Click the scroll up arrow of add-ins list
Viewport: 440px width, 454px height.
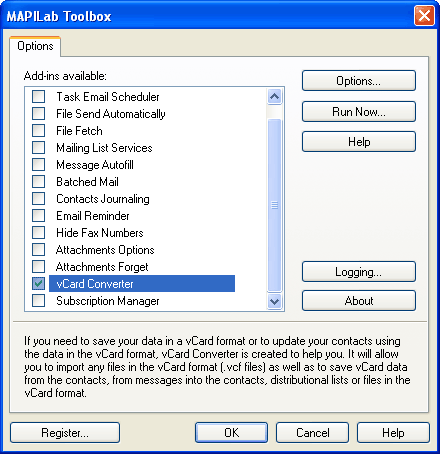pyautogui.click(x=275, y=97)
